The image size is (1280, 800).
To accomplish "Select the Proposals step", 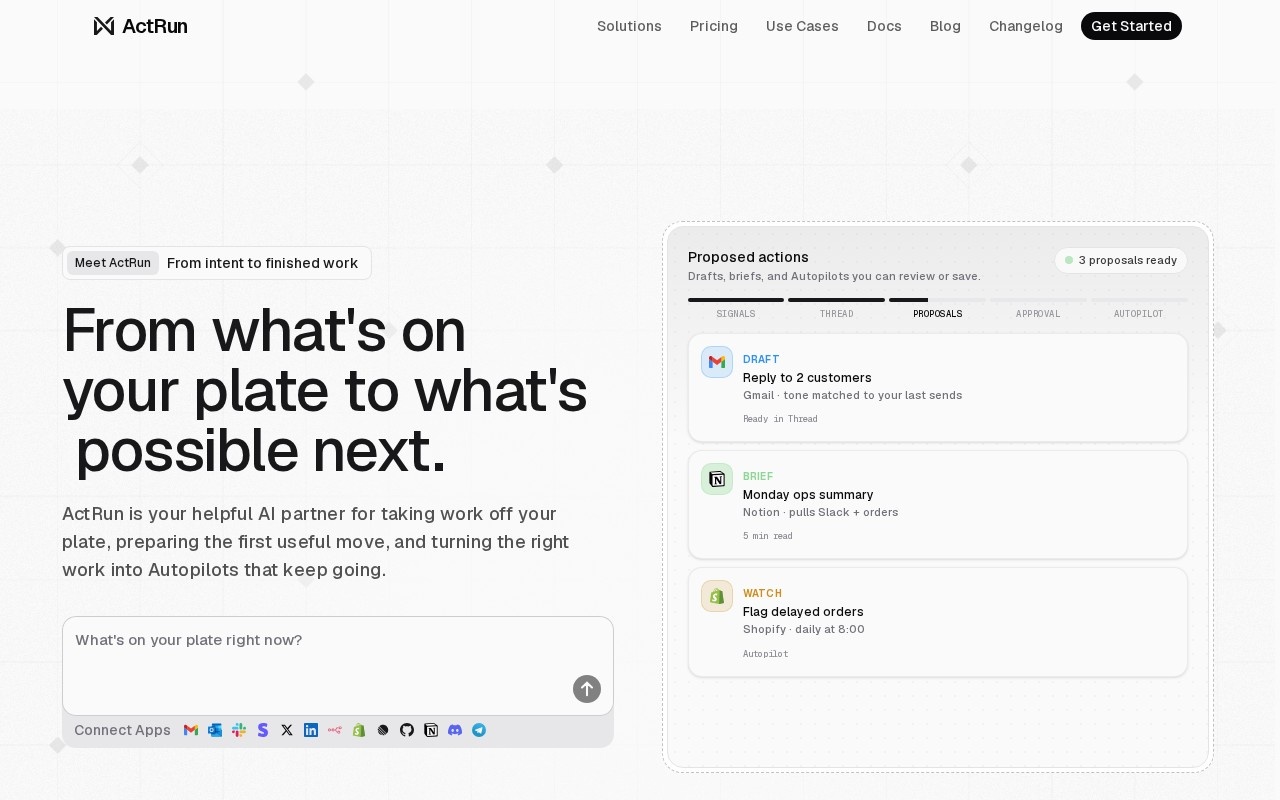I will (x=938, y=314).
